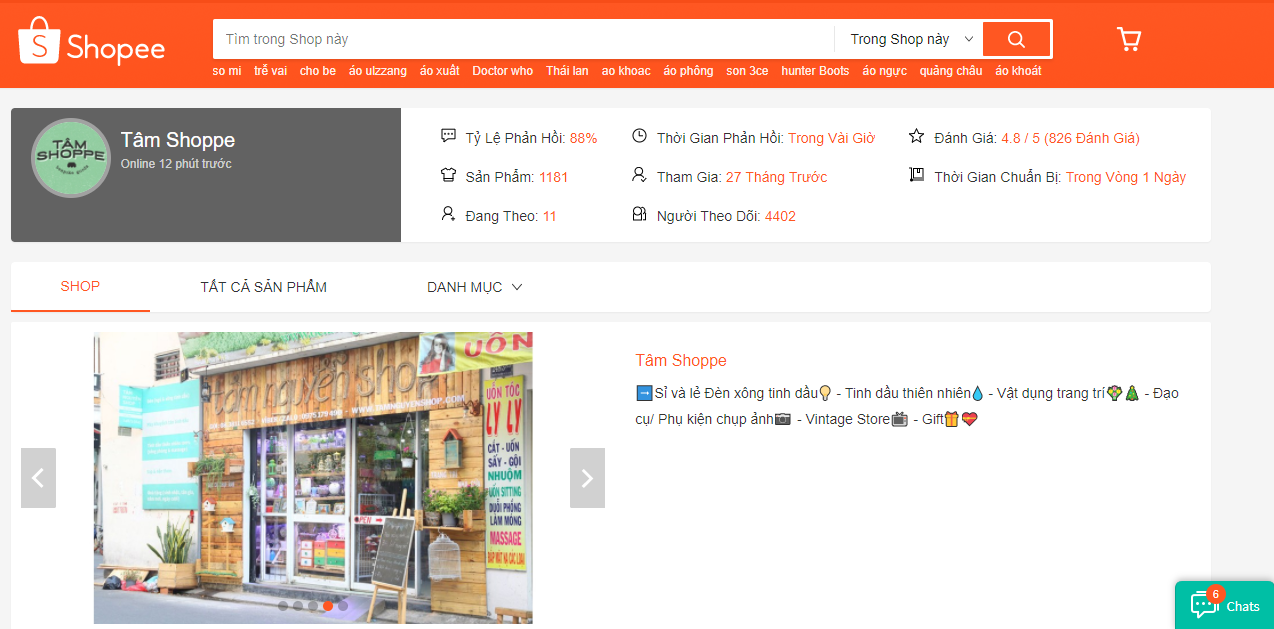Search suggestion 'áo khoát'
1274x629 pixels.
click(1018, 71)
